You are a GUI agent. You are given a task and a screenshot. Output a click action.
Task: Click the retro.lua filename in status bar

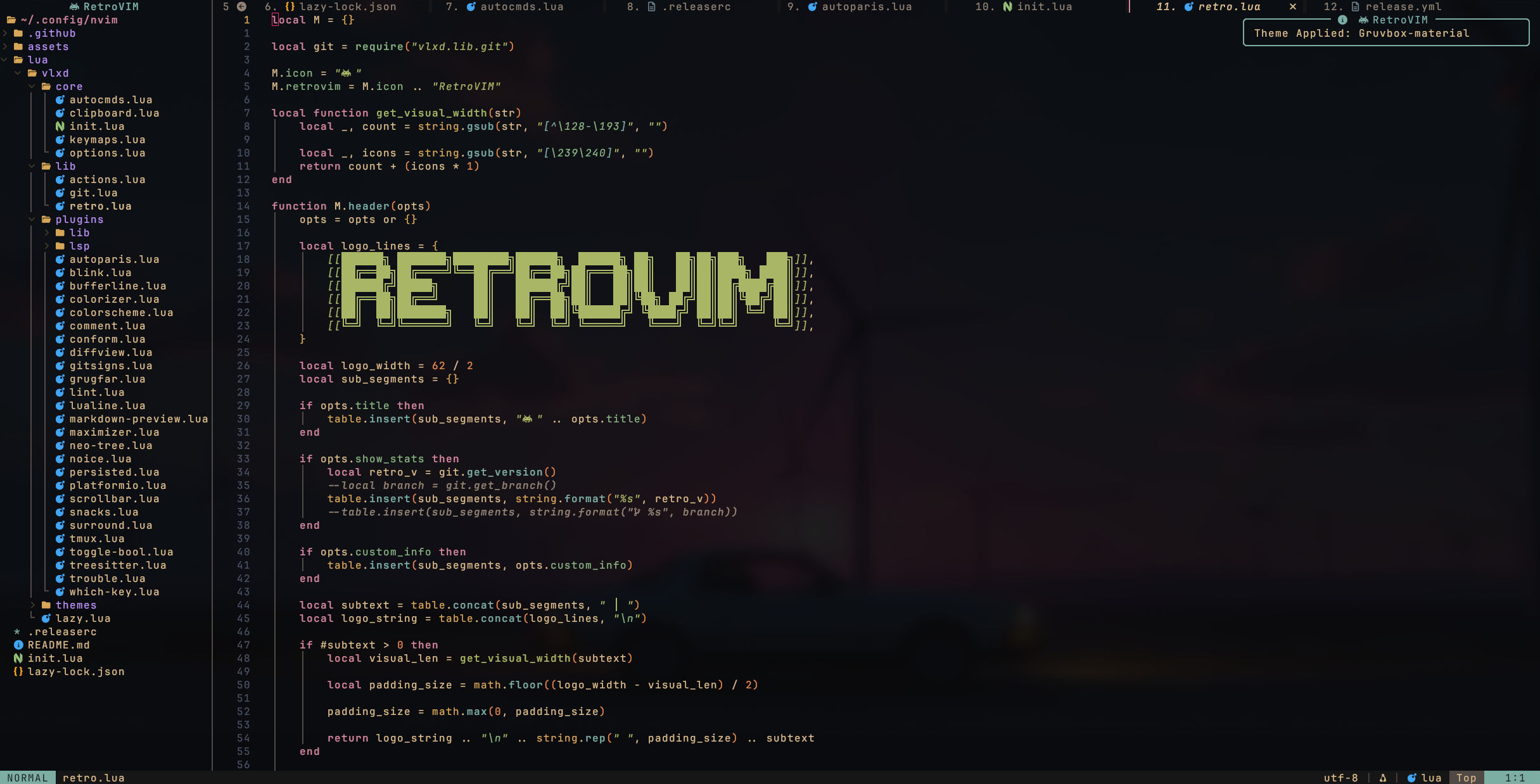pos(93,778)
